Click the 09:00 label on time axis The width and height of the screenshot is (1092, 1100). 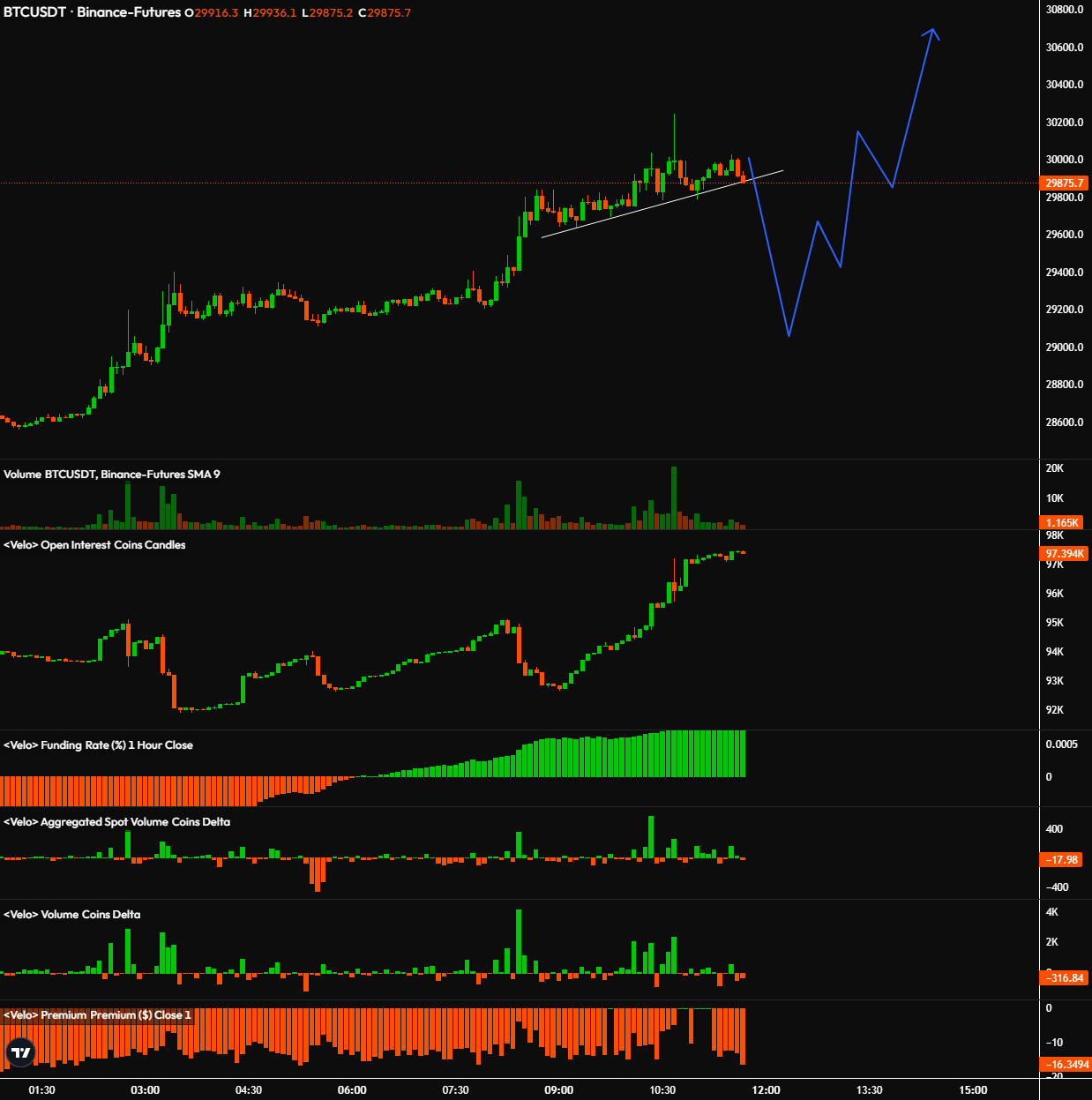pyautogui.click(x=558, y=1090)
